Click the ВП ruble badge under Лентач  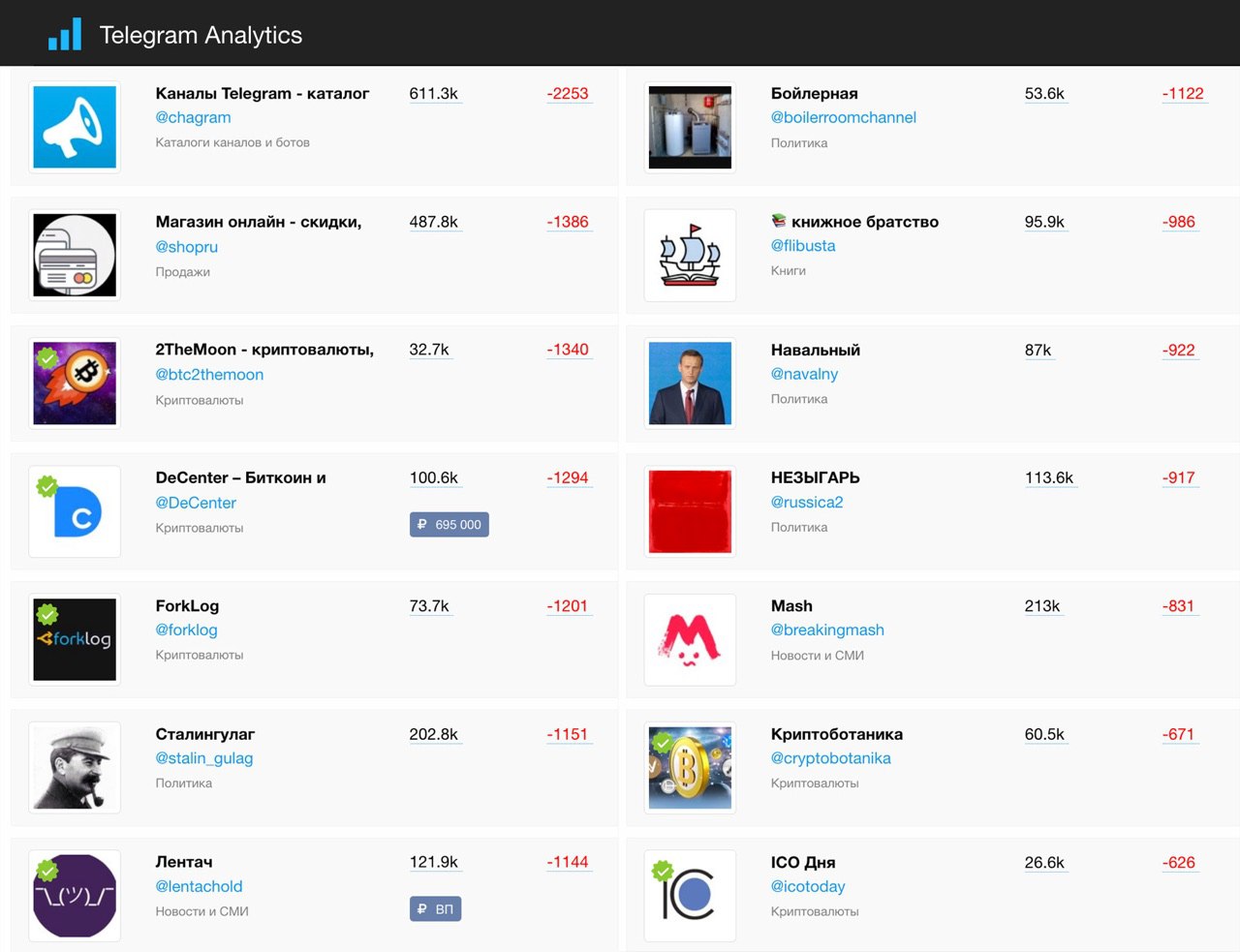435,908
